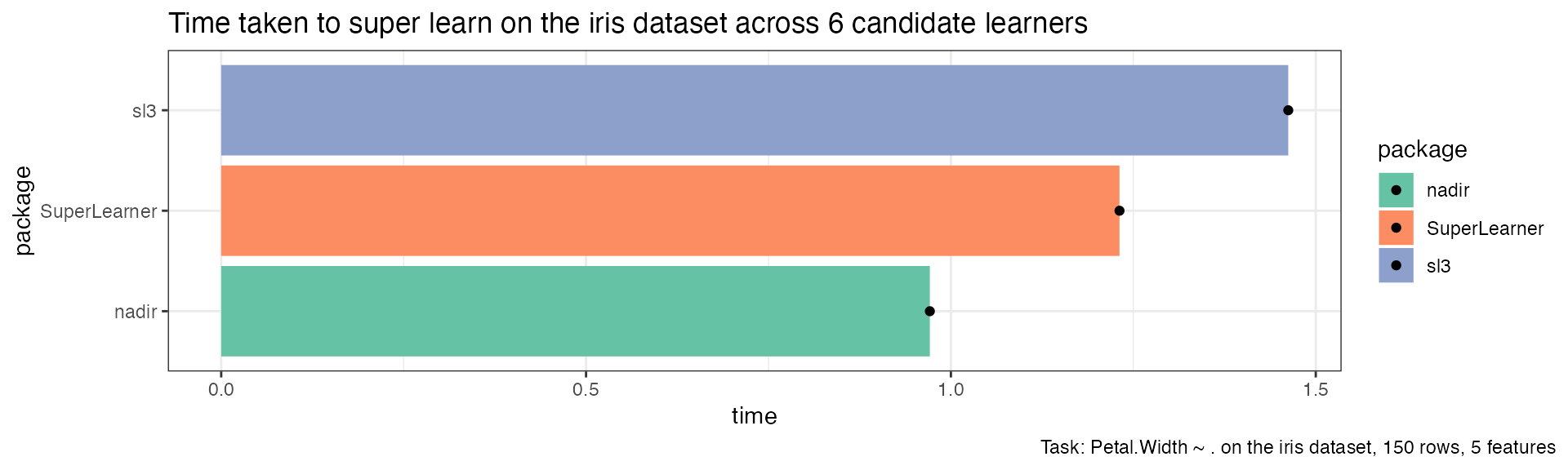Click the legend label nadir

(1448, 191)
